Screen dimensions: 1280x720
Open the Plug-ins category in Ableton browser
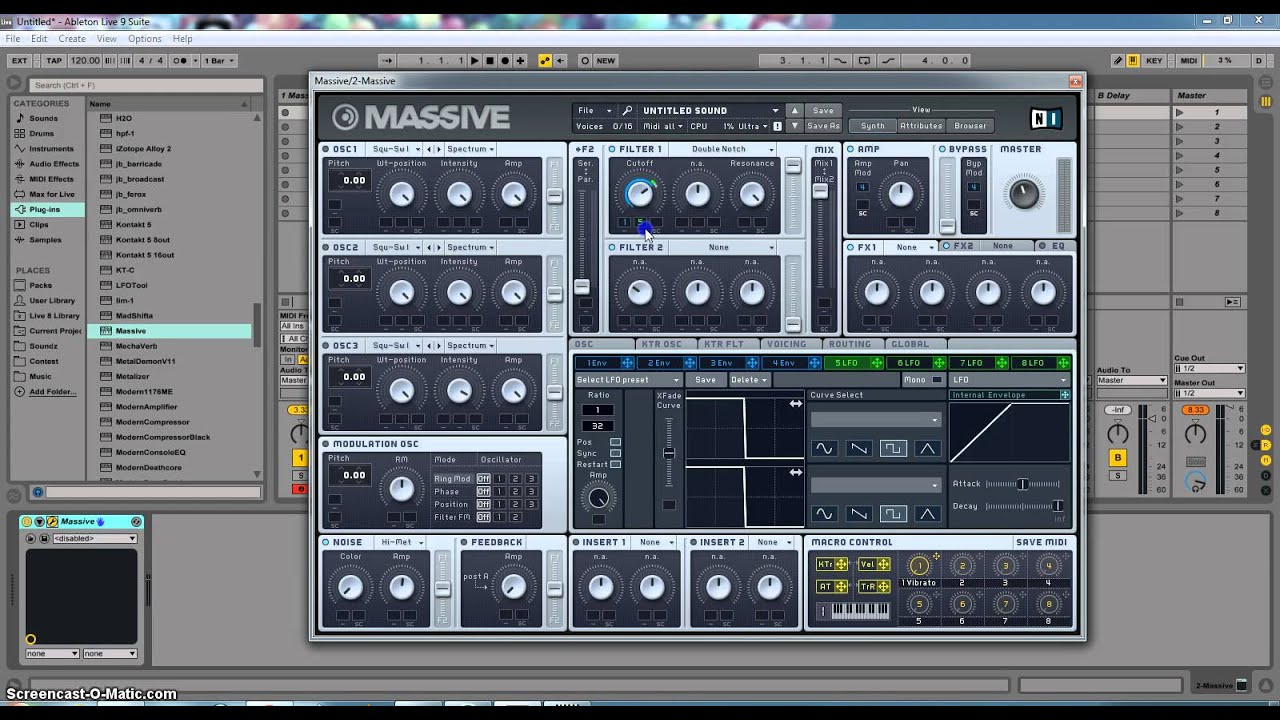pyautogui.click(x=45, y=209)
